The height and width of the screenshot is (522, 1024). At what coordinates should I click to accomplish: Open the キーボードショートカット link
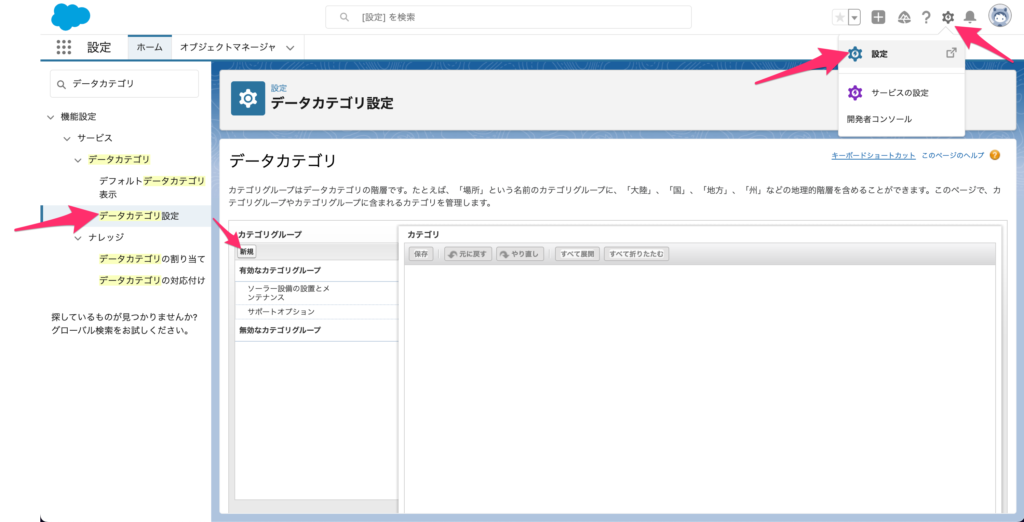(x=873, y=155)
